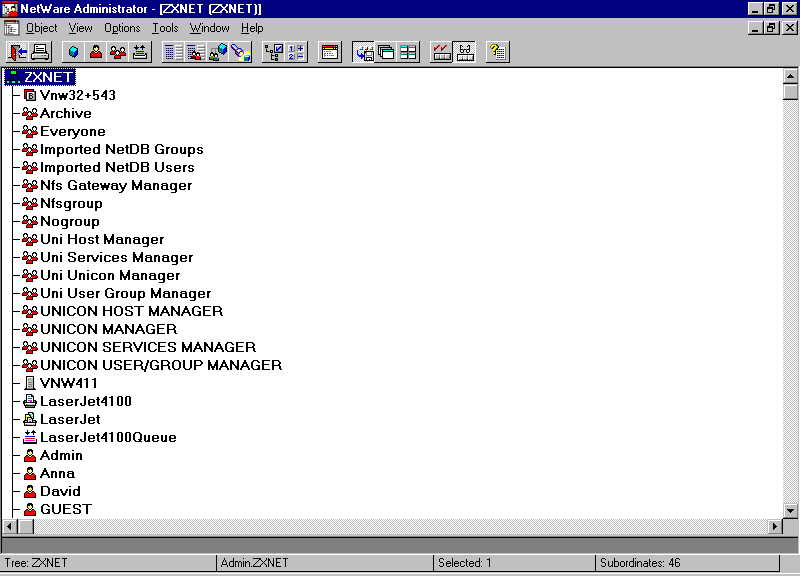Click the print queue toolbar icon
This screenshot has width=800, height=576.
pos(140,52)
